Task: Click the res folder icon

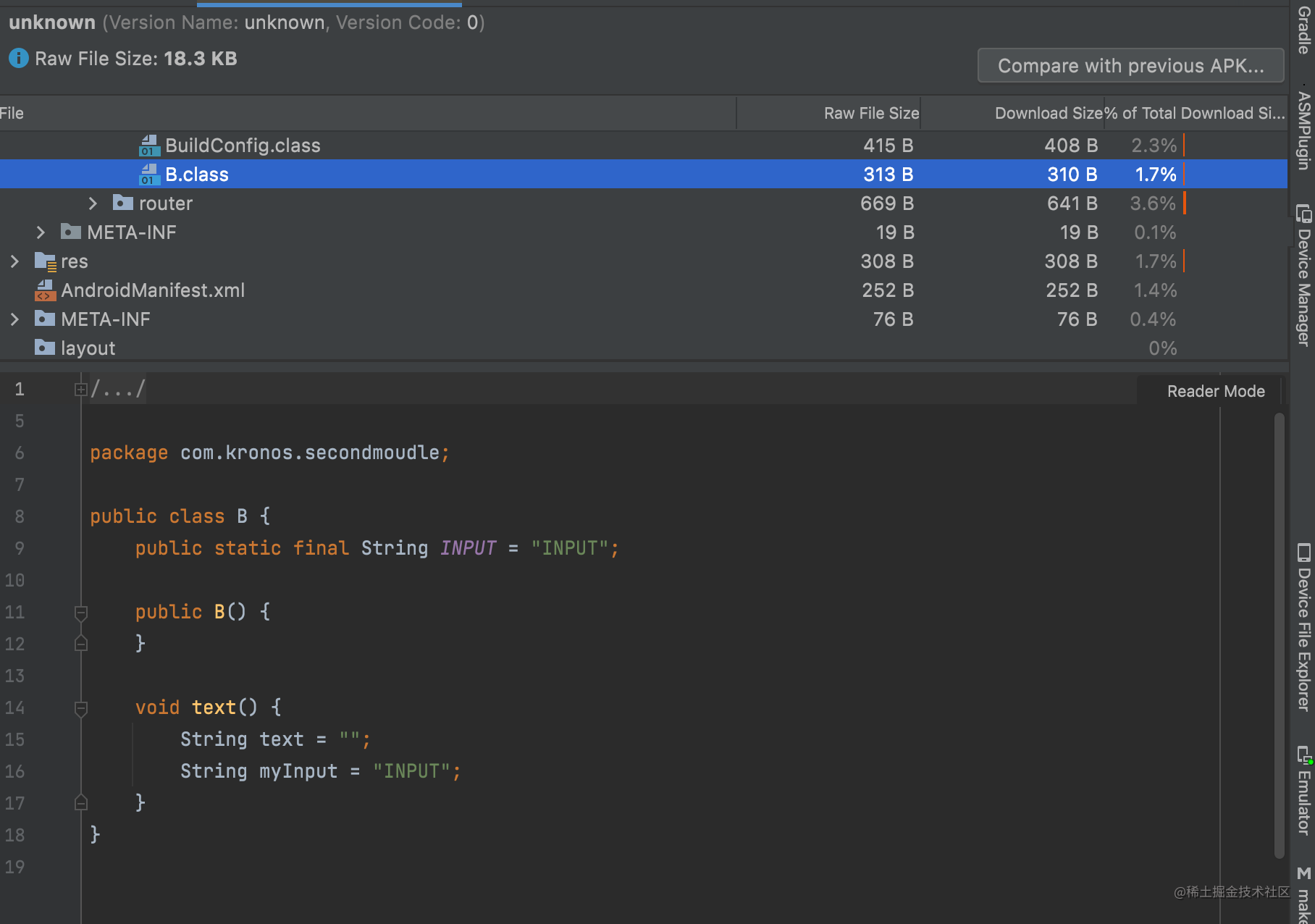Action: pos(45,261)
